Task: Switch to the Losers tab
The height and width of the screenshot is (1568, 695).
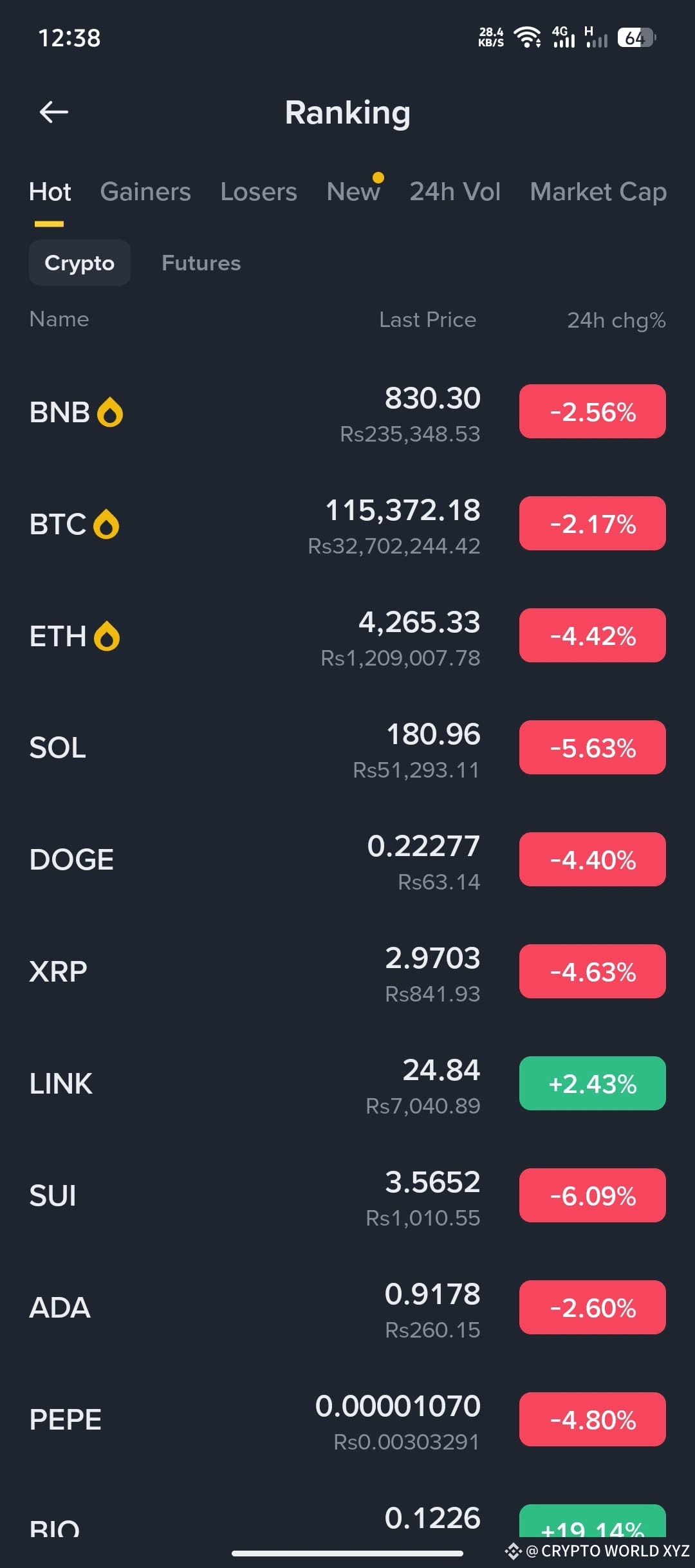Action: tap(259, 192)
